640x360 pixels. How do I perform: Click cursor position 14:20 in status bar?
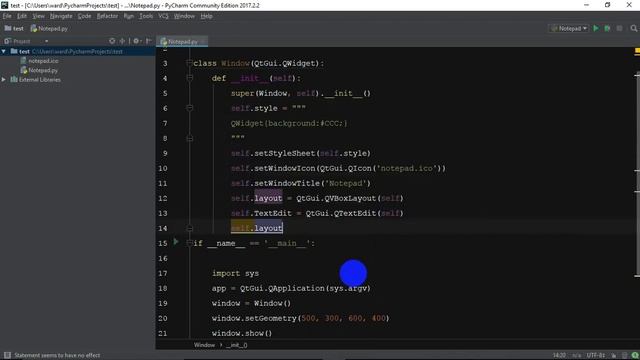(x=559, y=356)
